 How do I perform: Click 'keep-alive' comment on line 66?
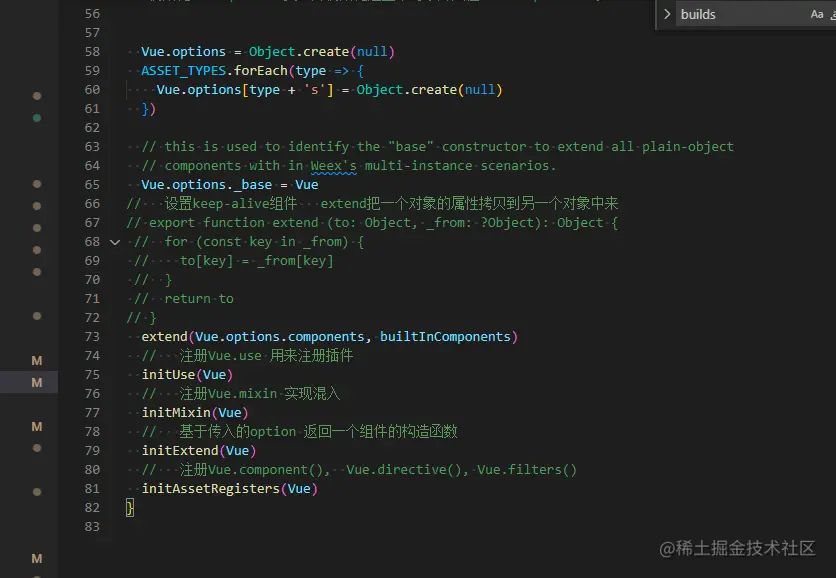[x=231, y=204]
